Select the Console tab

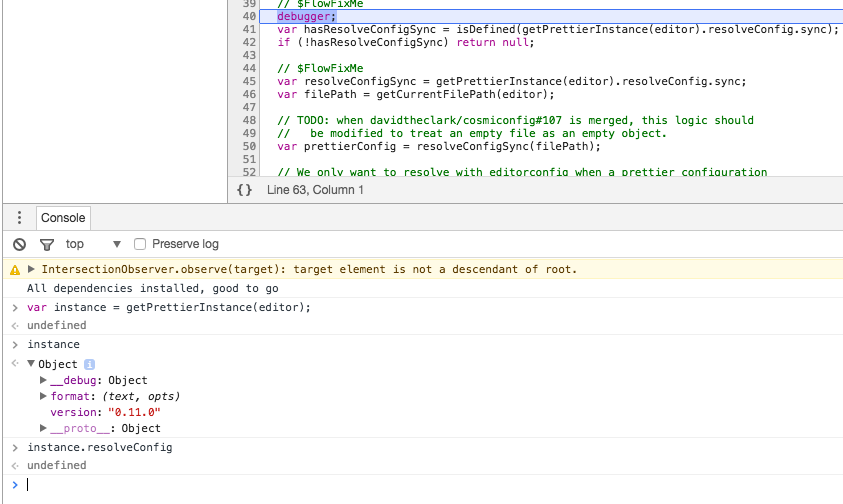[63, 218]
